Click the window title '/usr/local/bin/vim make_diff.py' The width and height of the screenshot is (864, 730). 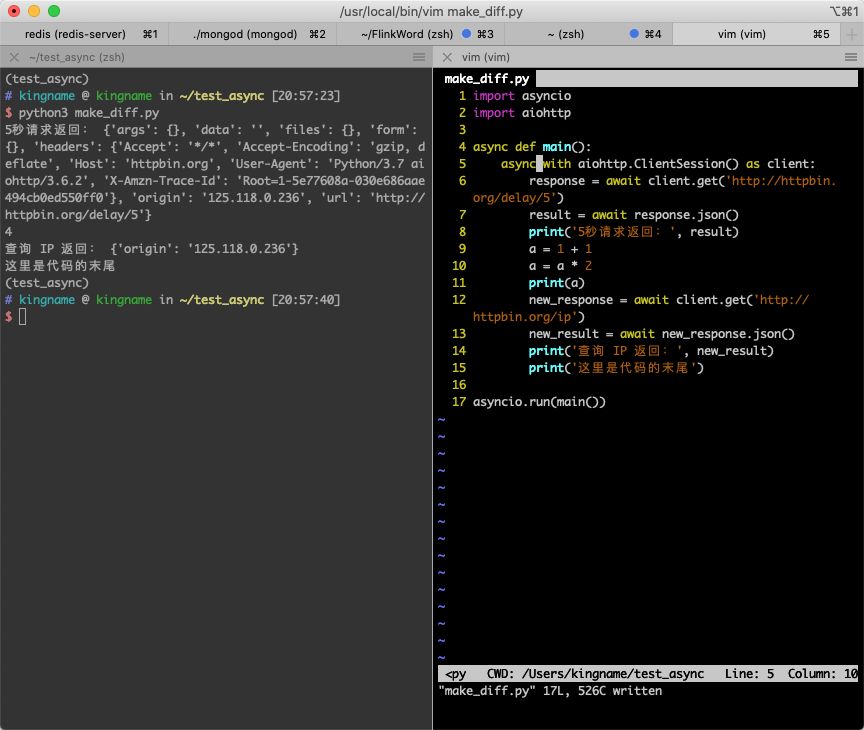pos(431,12)
